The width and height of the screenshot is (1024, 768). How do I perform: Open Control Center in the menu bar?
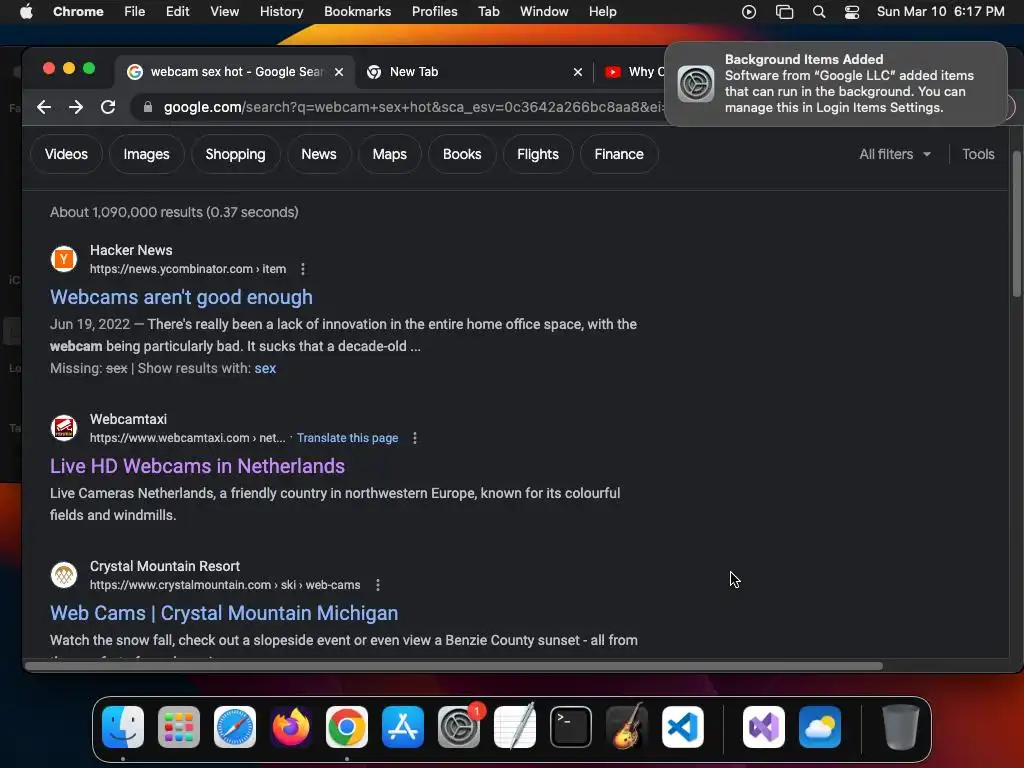[x=852, y=12]
